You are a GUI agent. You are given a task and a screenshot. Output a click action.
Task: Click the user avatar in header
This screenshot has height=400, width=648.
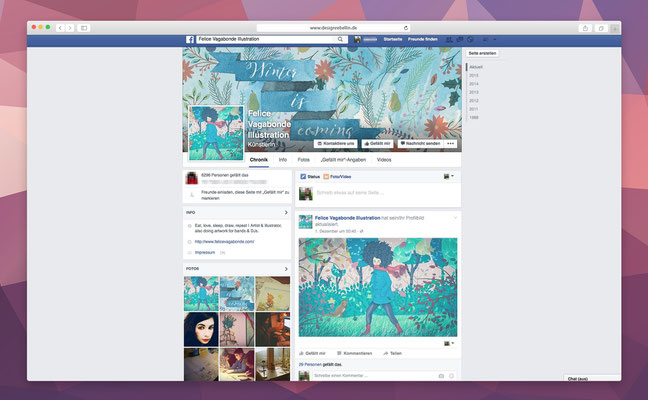[x=357, y=39]
